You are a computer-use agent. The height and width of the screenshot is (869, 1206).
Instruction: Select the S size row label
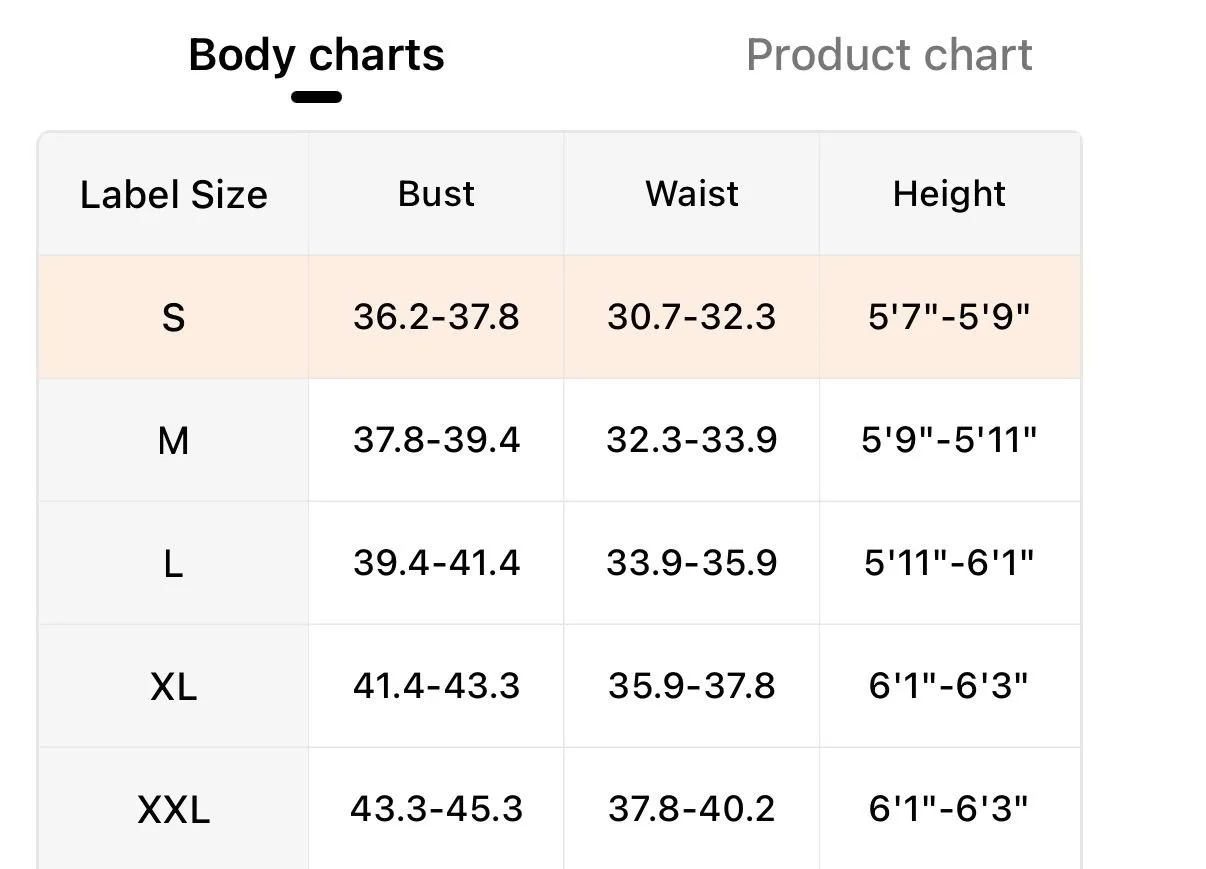point(173,318)
